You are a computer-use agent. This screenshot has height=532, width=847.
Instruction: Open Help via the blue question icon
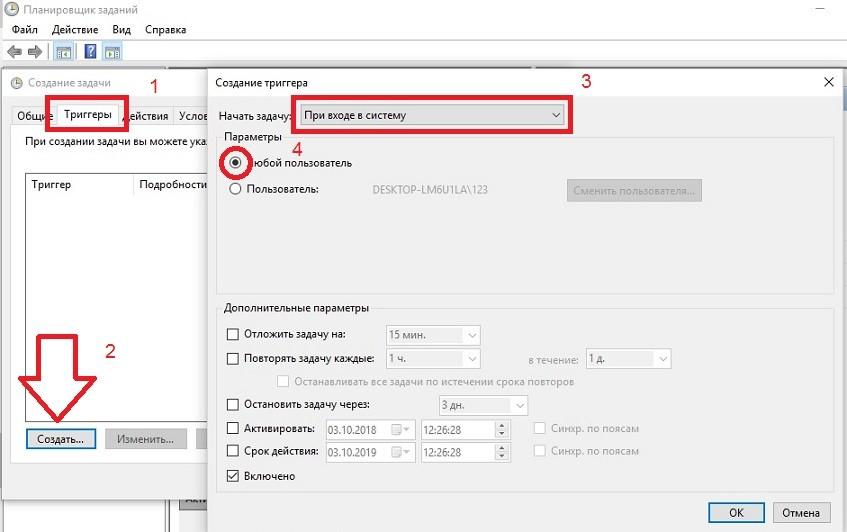pyautogui.click(x=90, y=51)
